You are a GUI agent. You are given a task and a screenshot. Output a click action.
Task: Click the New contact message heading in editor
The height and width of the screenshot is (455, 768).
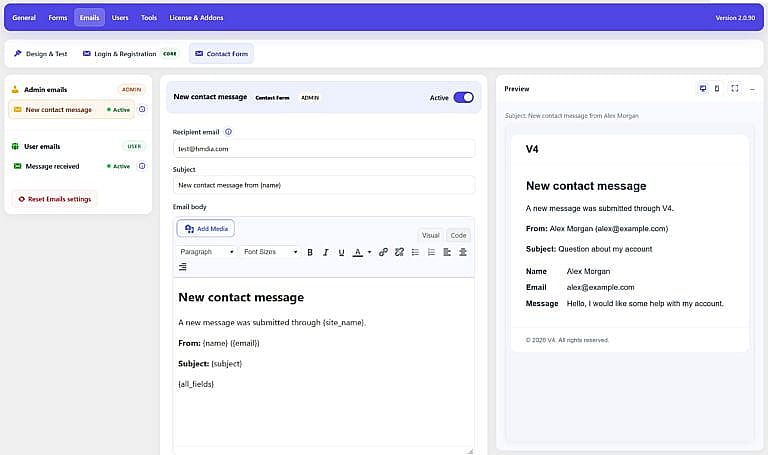point(241,298)
